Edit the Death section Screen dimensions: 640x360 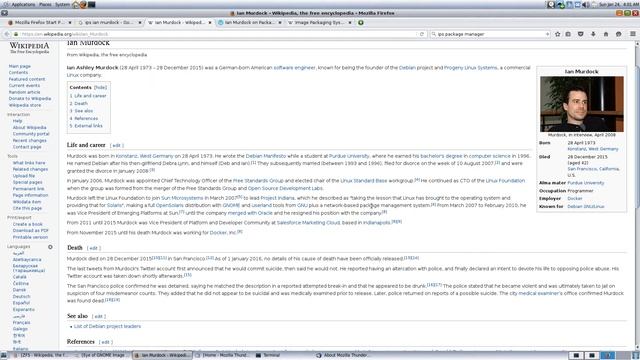(93, 248)
